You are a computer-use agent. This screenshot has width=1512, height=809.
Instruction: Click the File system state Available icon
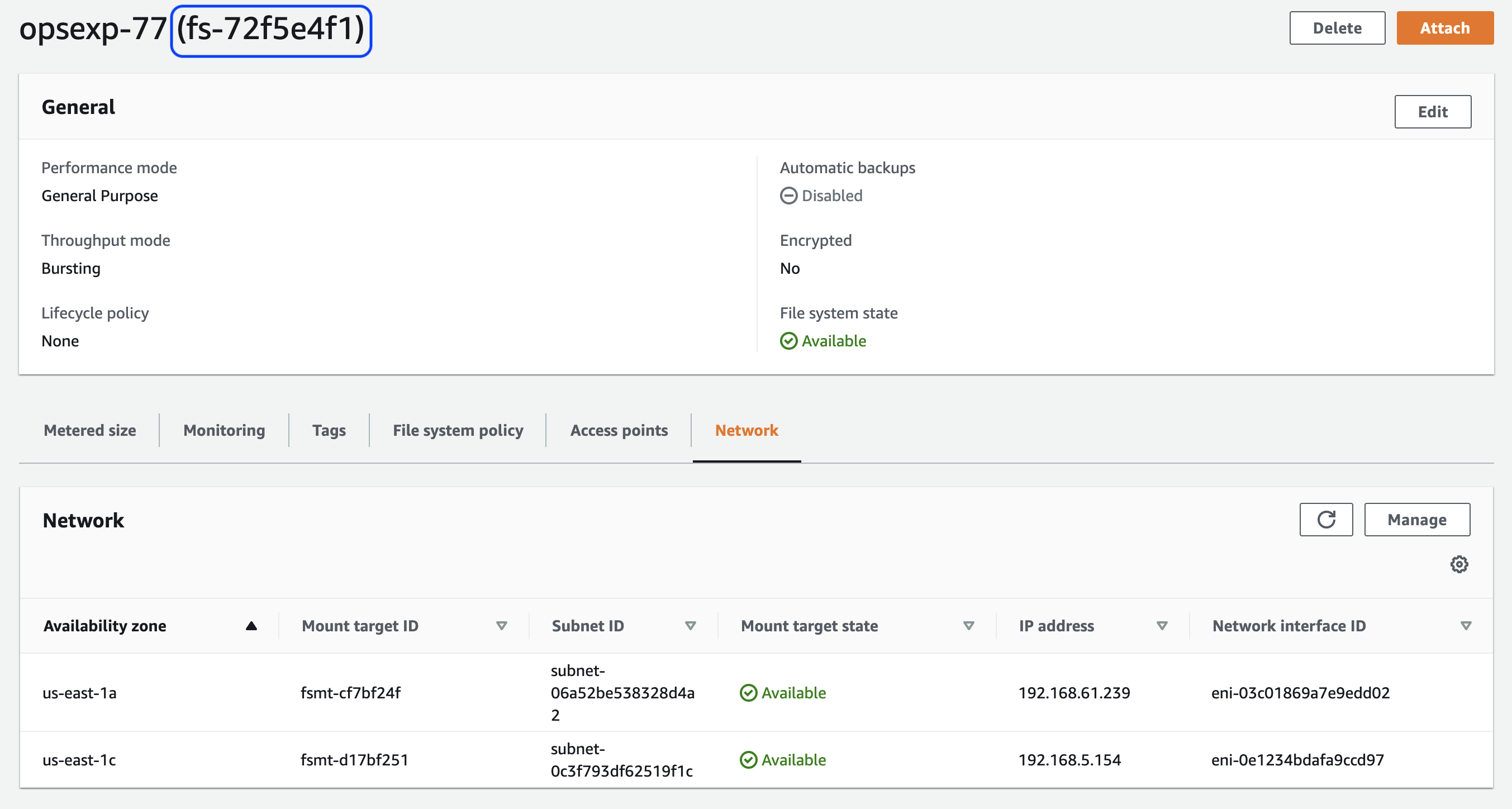[788, 341]
